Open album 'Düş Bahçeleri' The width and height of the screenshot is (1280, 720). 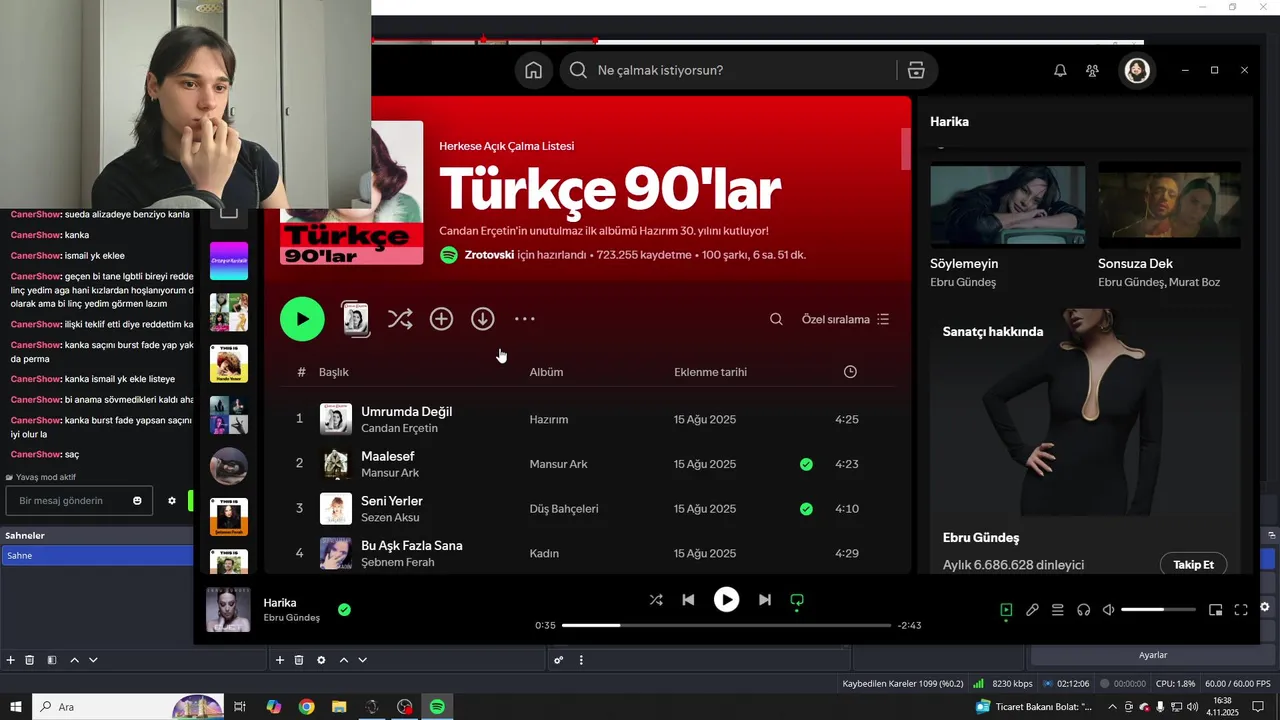point(564,508)
